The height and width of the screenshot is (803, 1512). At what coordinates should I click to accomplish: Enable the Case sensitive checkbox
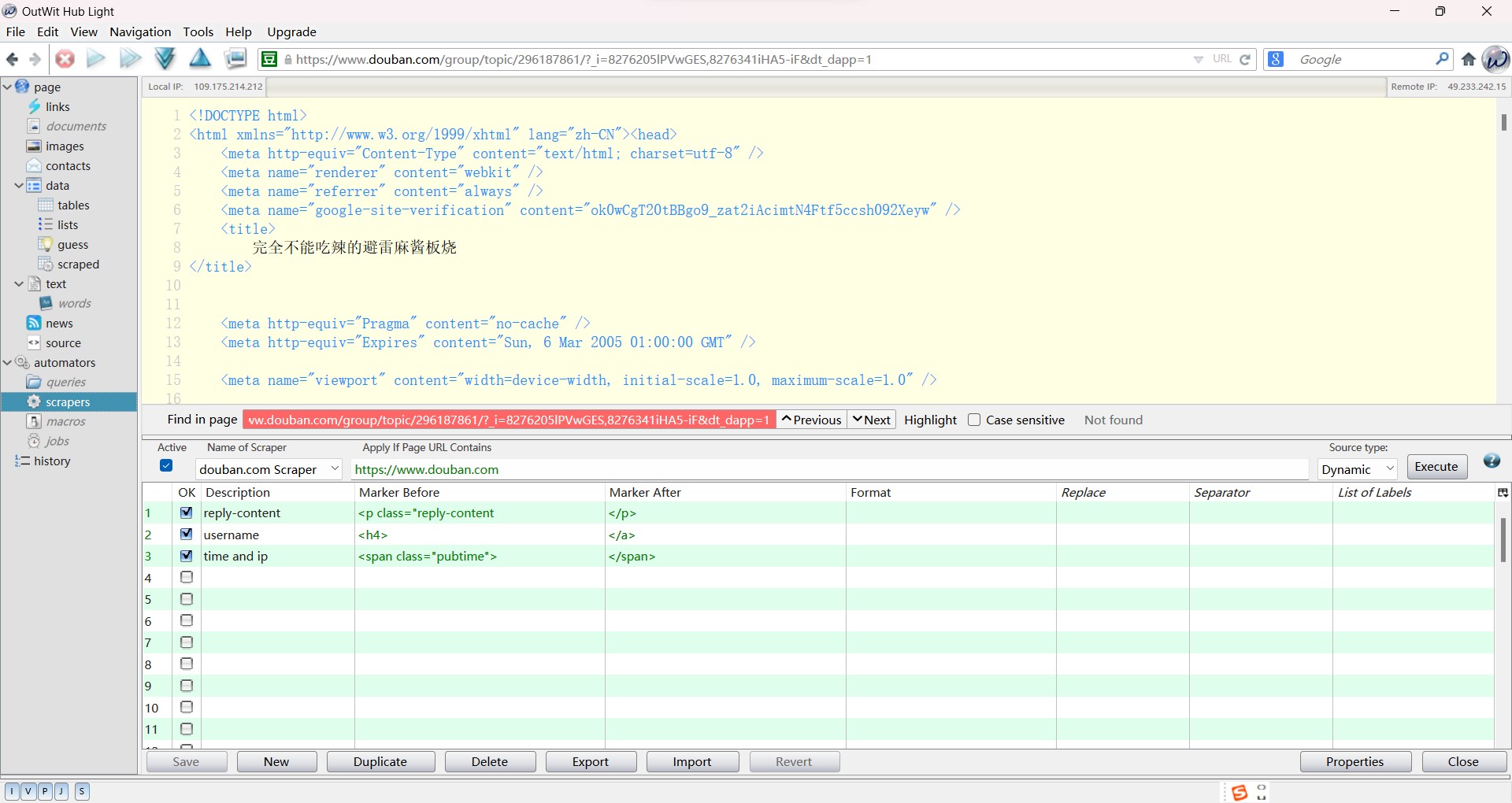point(974,420)
